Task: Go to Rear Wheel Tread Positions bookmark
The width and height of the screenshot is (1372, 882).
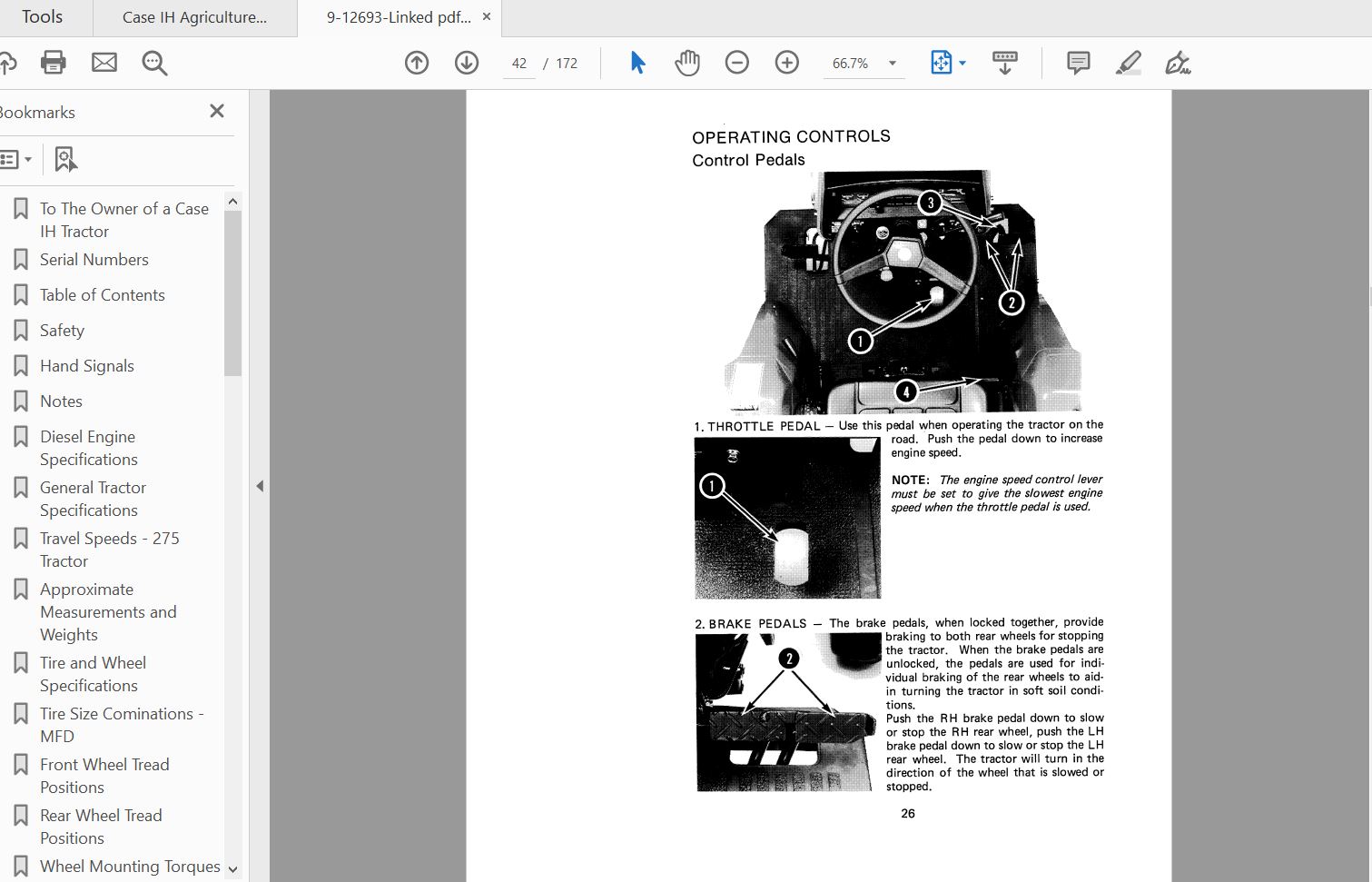Action: pos(101,827)
